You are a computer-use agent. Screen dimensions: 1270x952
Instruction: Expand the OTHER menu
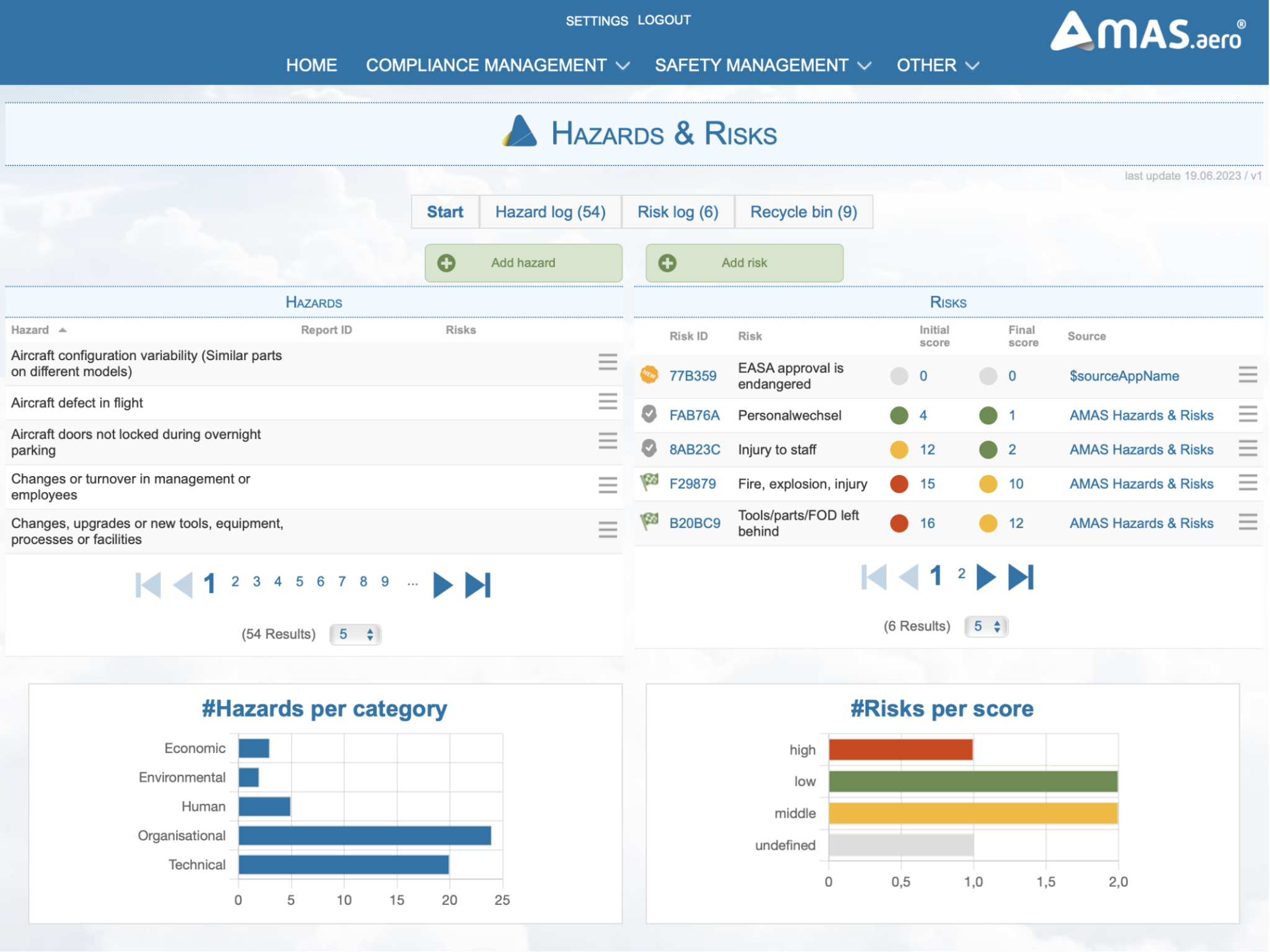[x=927, y=65]
